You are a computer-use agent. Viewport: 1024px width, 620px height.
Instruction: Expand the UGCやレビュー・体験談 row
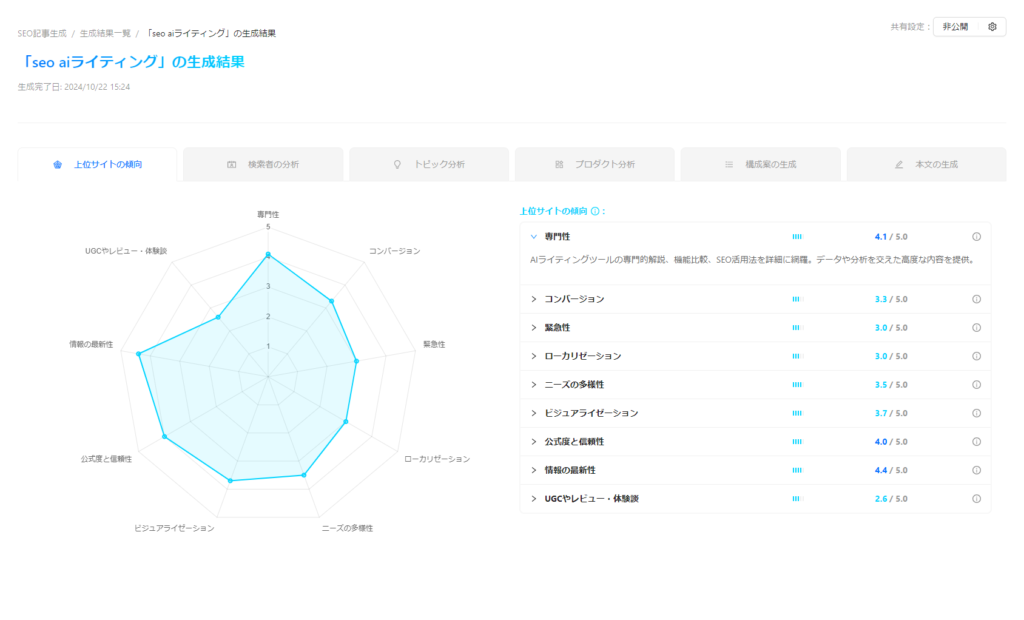(x=534, y=498)
